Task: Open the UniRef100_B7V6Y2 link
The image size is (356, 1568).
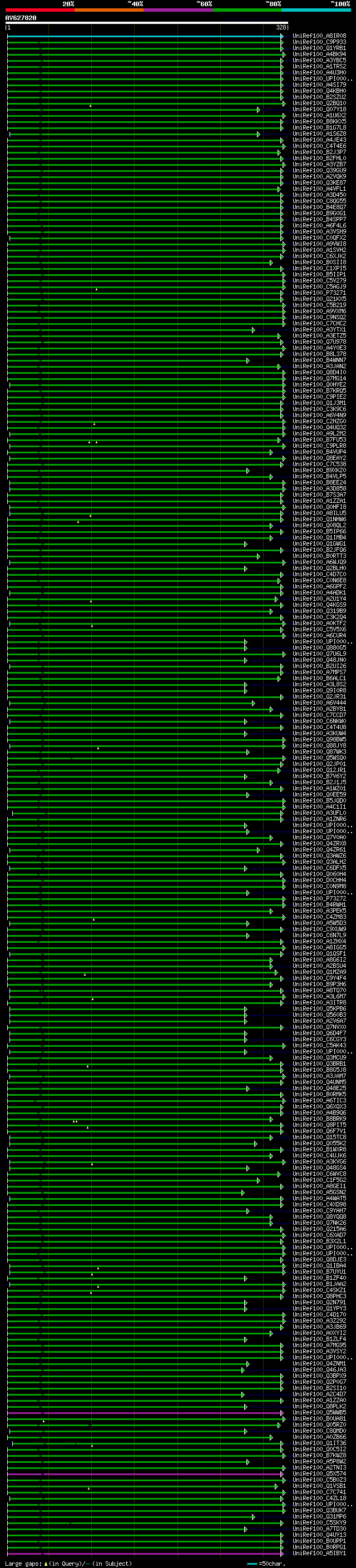Action: pos(319,776)
